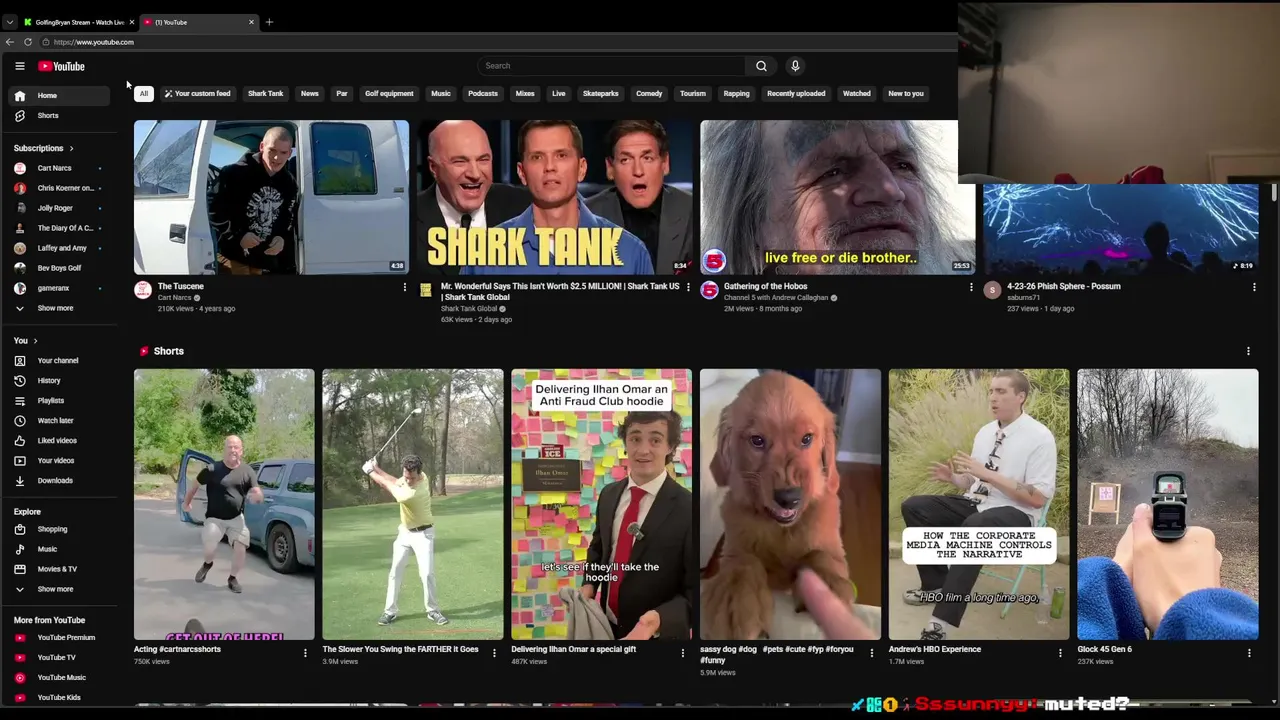Image resolution: width=1280 pixels, height=720 pixels.
Task: Open the YouTube hamburger guide menu
Action: pos(19,66)
